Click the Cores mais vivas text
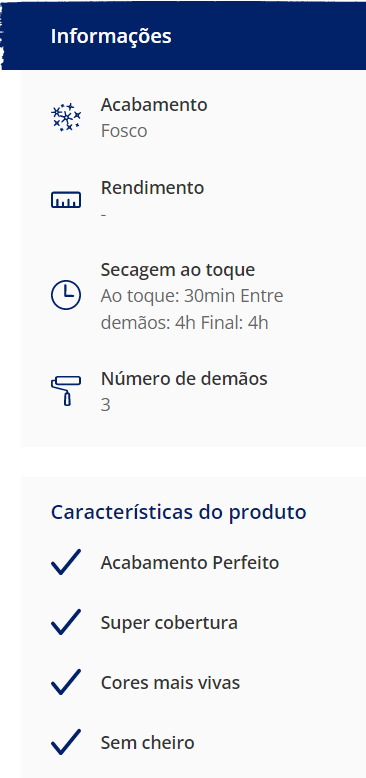 pos(170,683)
